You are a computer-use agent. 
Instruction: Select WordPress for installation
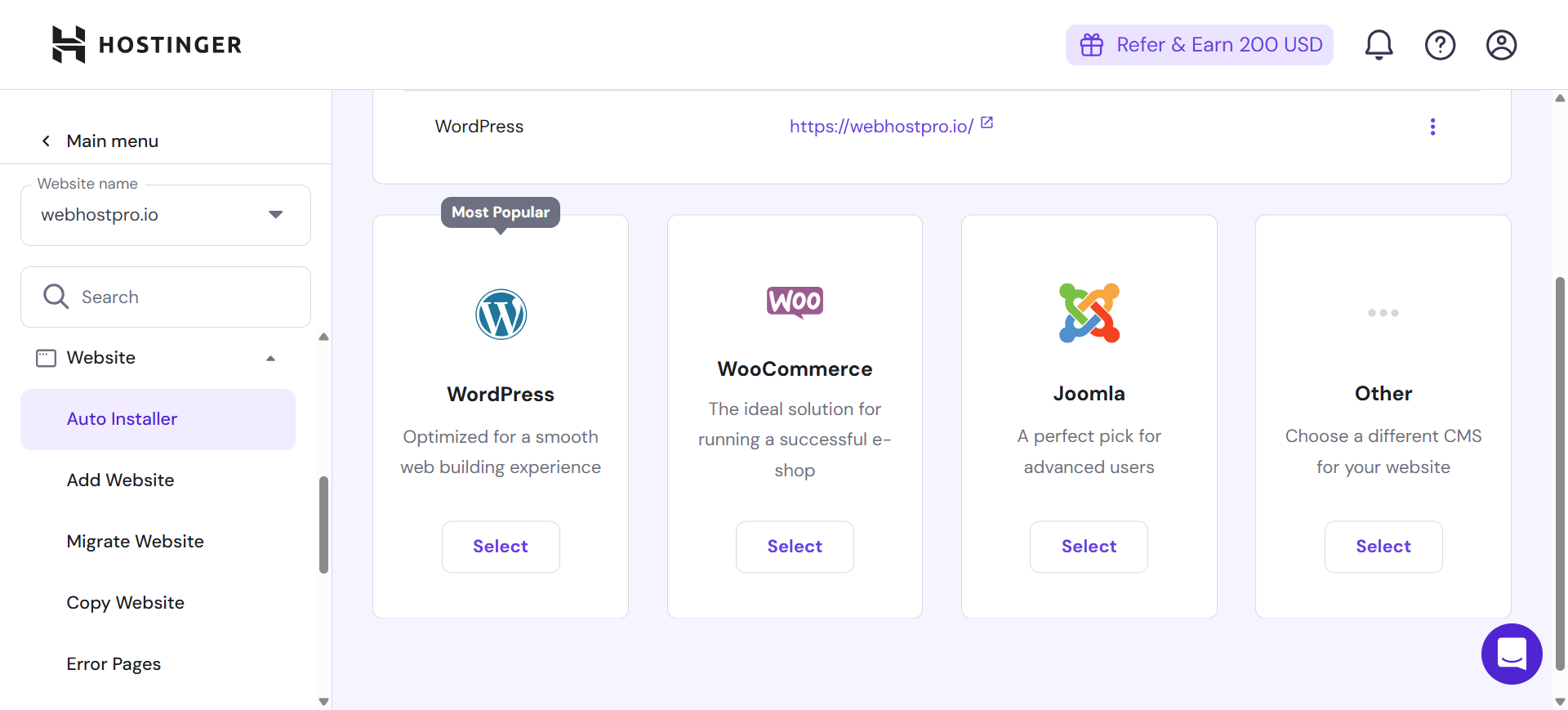[501, 547]
